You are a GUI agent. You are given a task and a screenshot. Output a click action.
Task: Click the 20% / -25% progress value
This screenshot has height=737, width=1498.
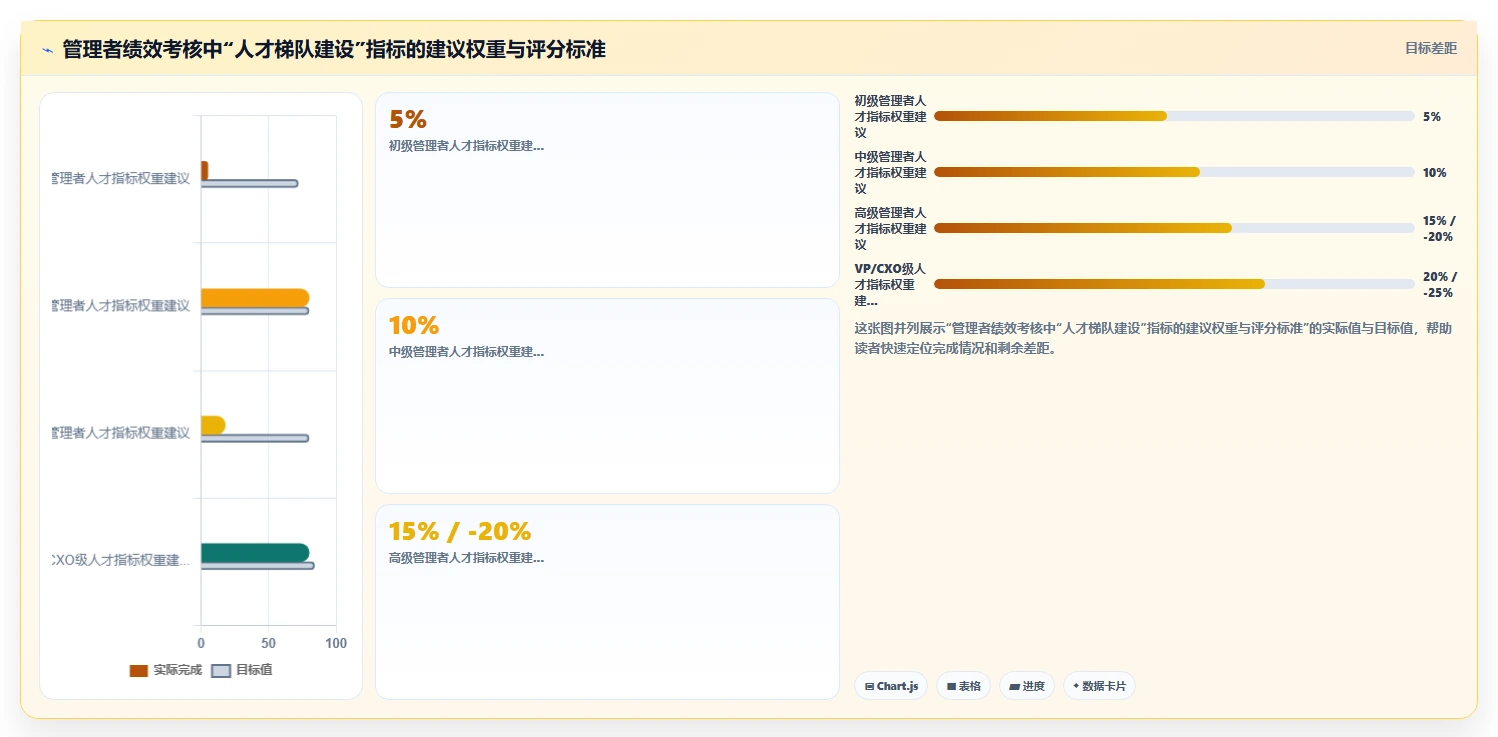(x=1440, y=285)
